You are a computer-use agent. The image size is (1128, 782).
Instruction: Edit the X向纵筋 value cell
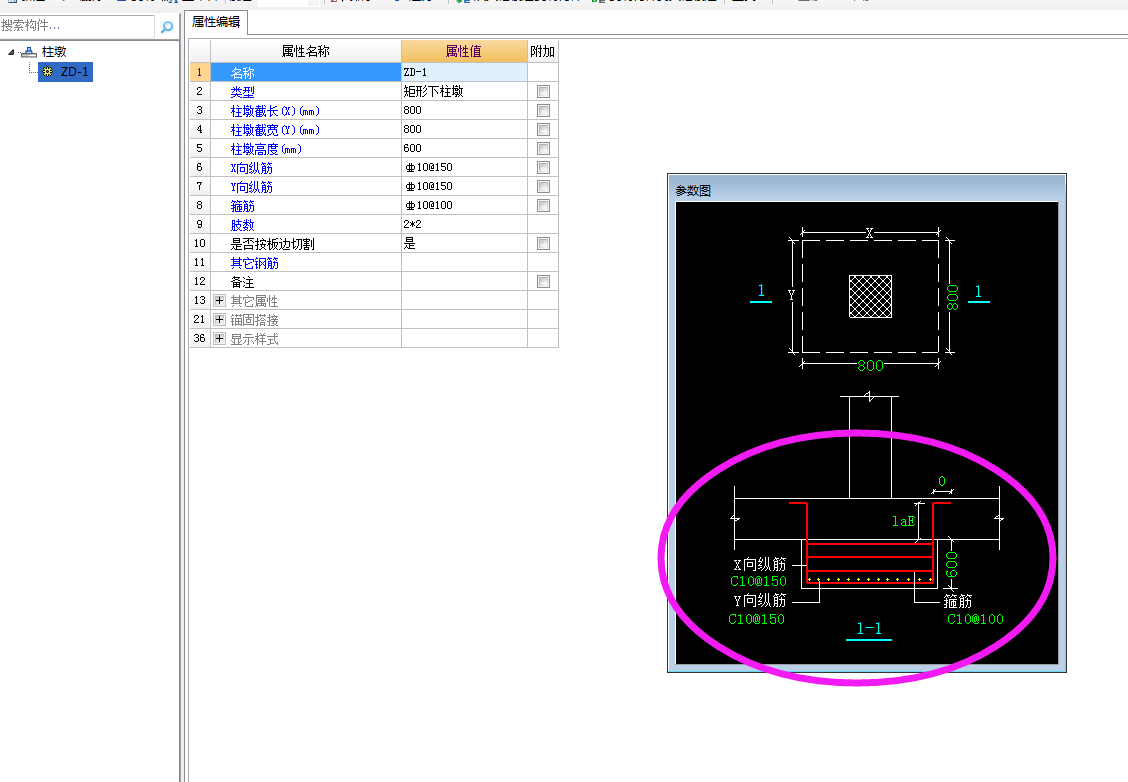[464, 167]
